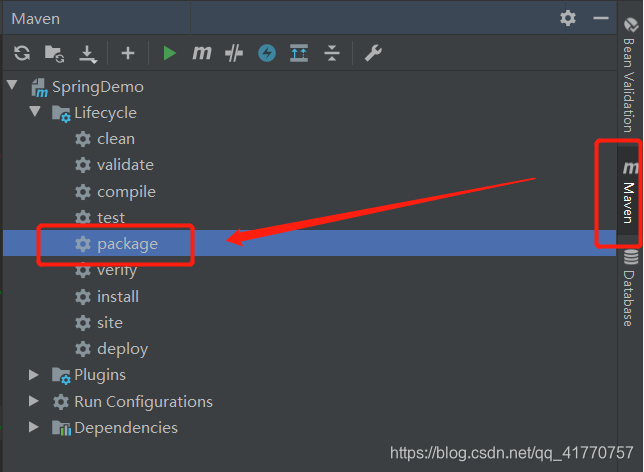
Task: Open Bean Validation side tab
Action: coord(630,76)
